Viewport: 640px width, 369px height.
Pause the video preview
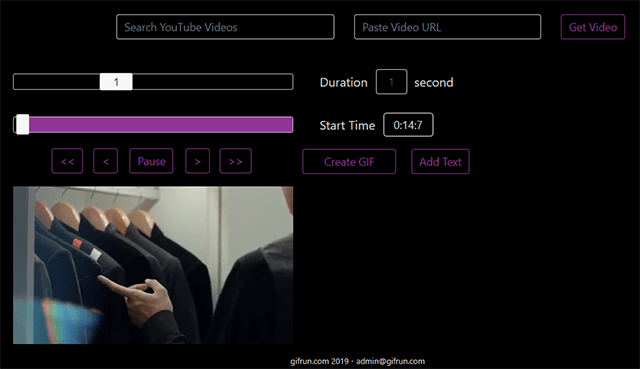point(151,161)
